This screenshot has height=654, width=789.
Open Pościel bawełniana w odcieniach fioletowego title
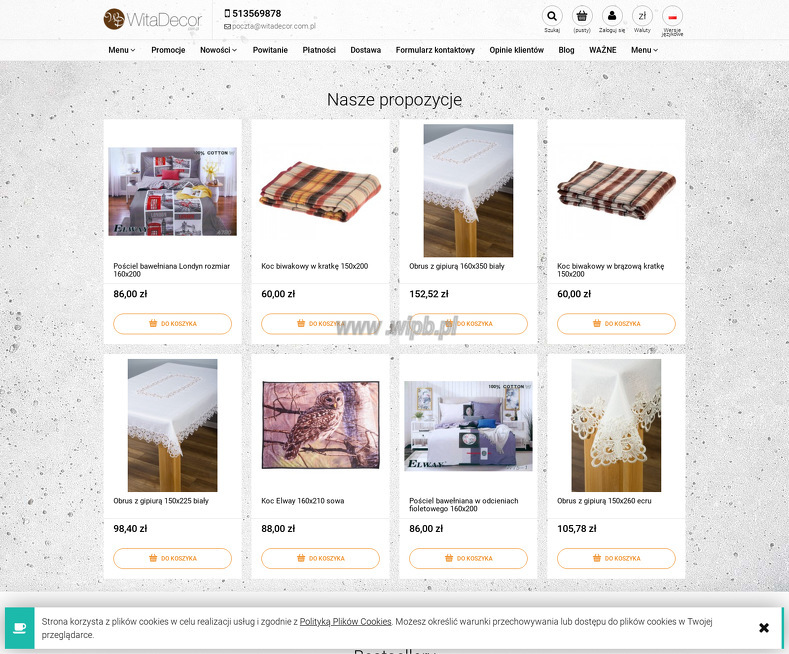point(463,505)
